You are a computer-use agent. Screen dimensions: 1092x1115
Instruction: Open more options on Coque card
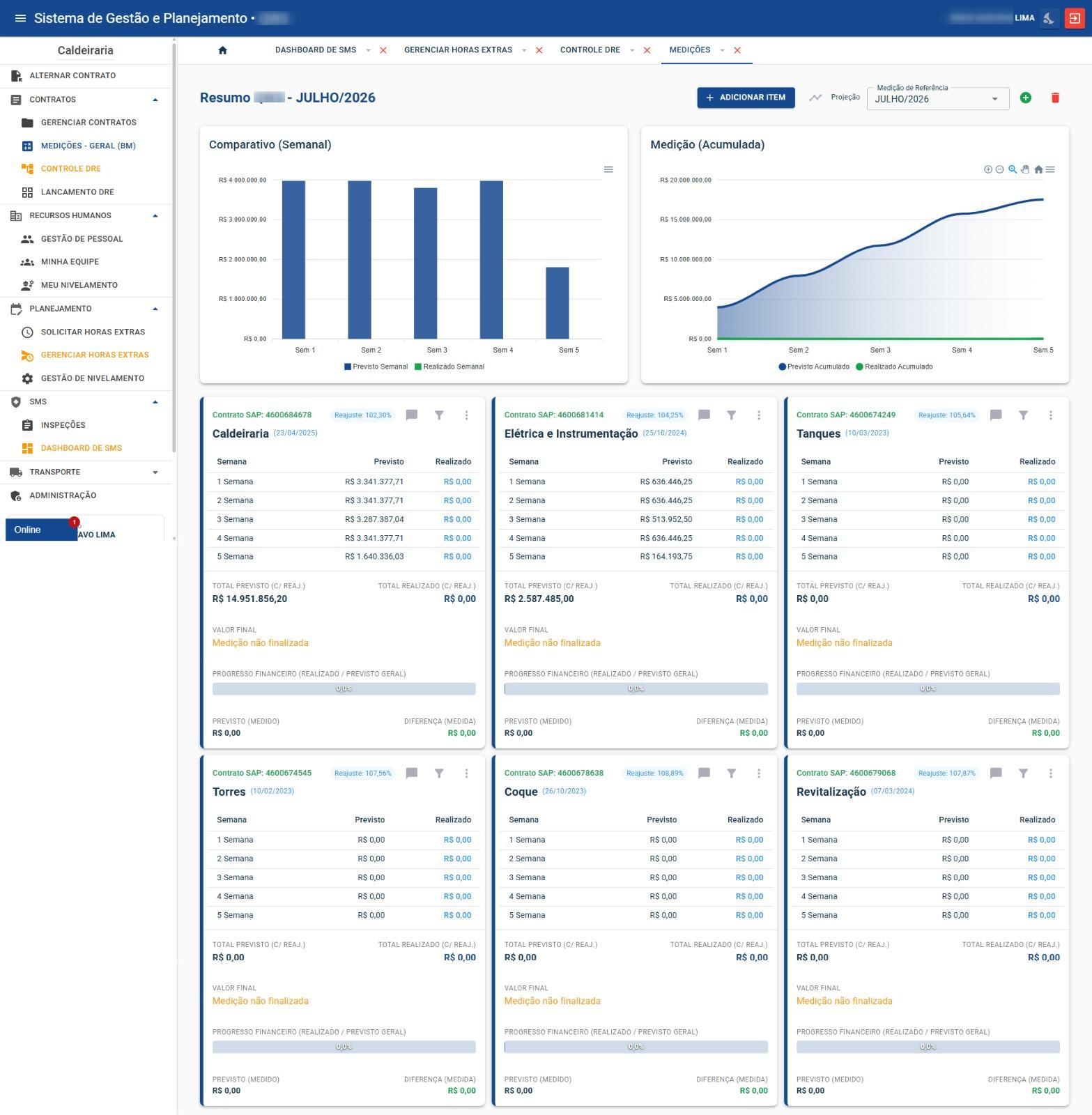[758, 774]
